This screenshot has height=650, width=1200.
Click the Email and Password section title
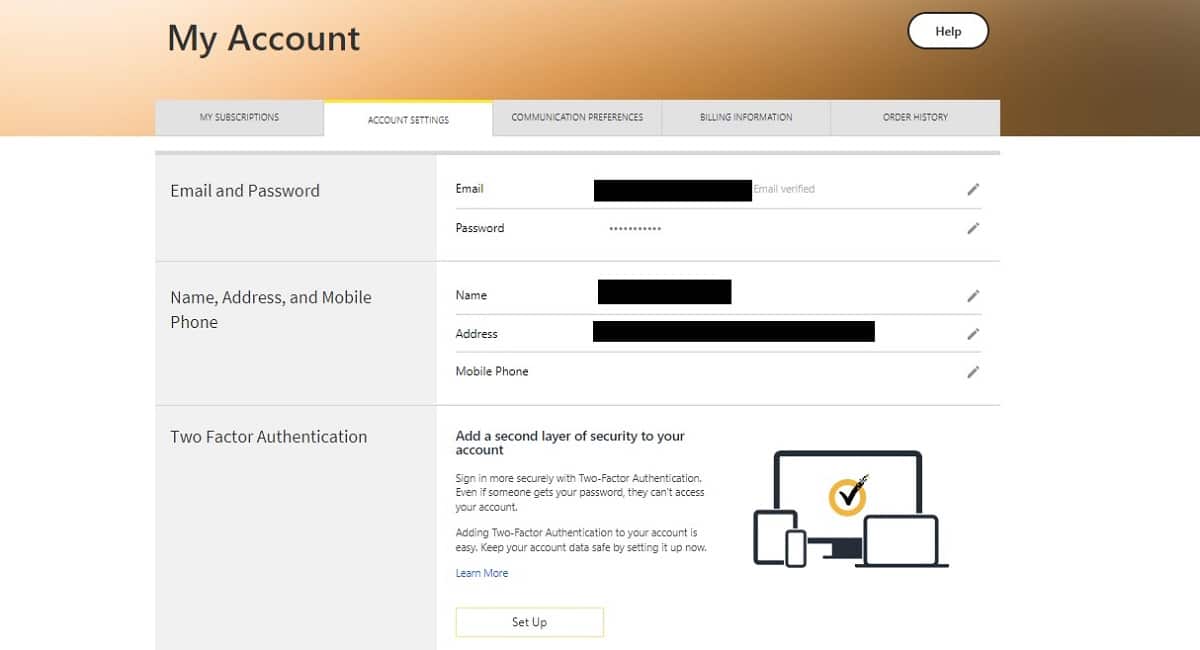point(245,191)
